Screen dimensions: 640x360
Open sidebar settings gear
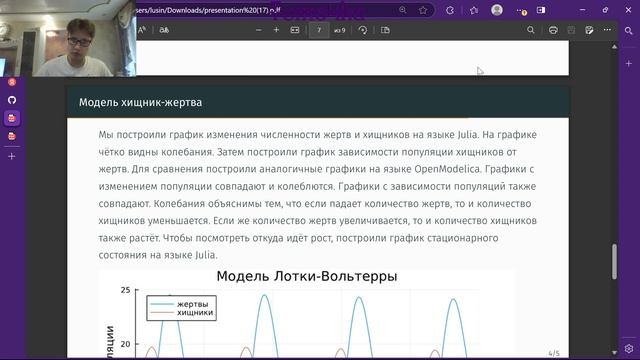(629, 349)
